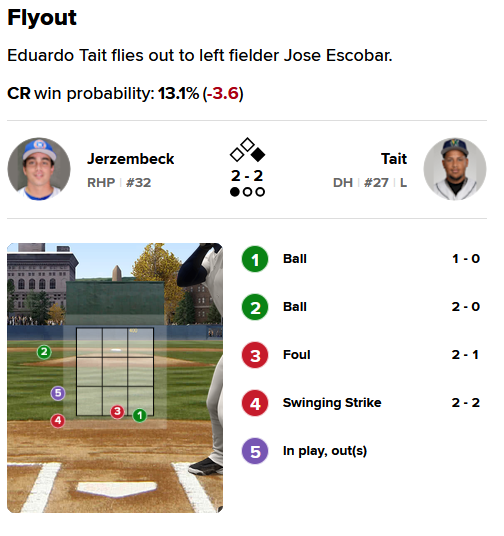Open Jerzembeck player name link
Screen dimensions: 504x536
pyautogui.click(x=131, y=159)
